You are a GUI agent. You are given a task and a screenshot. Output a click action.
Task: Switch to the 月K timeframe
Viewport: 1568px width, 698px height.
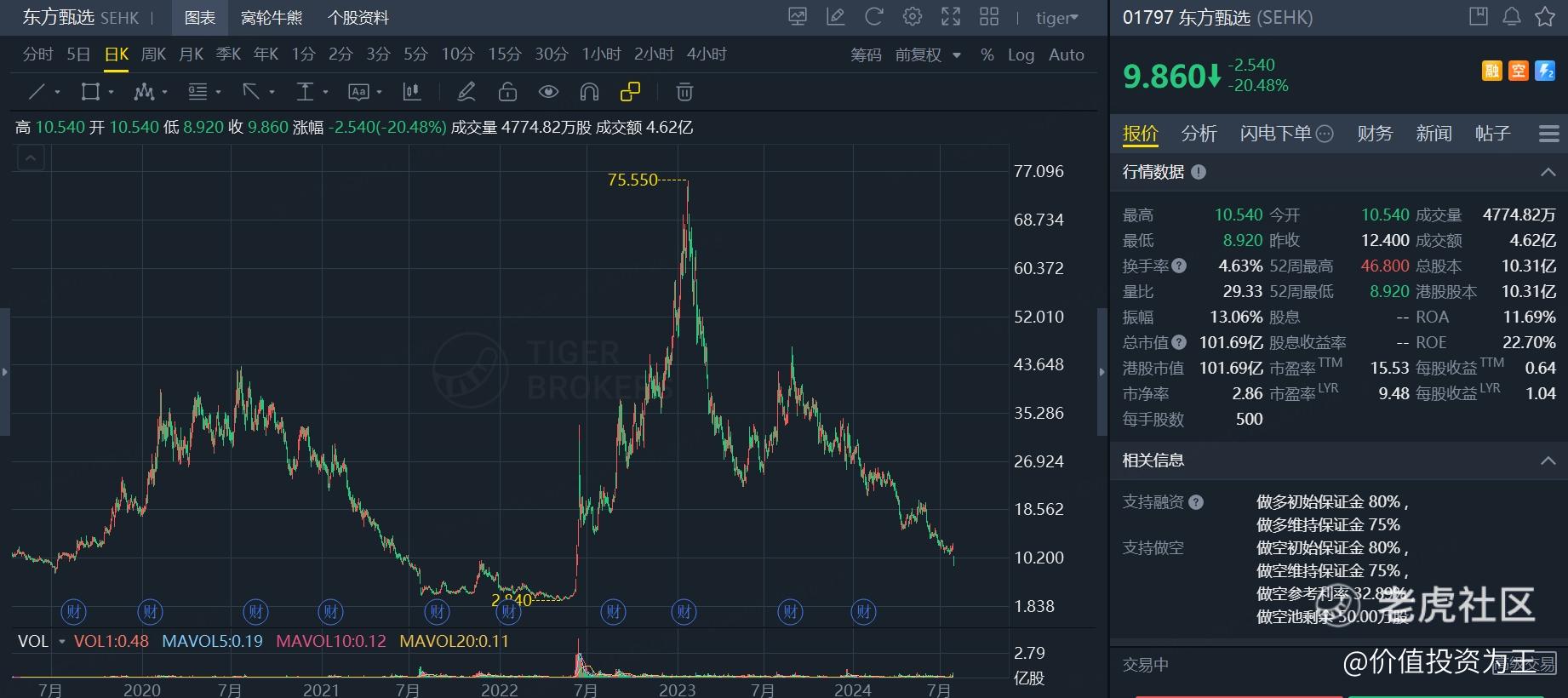191,54
